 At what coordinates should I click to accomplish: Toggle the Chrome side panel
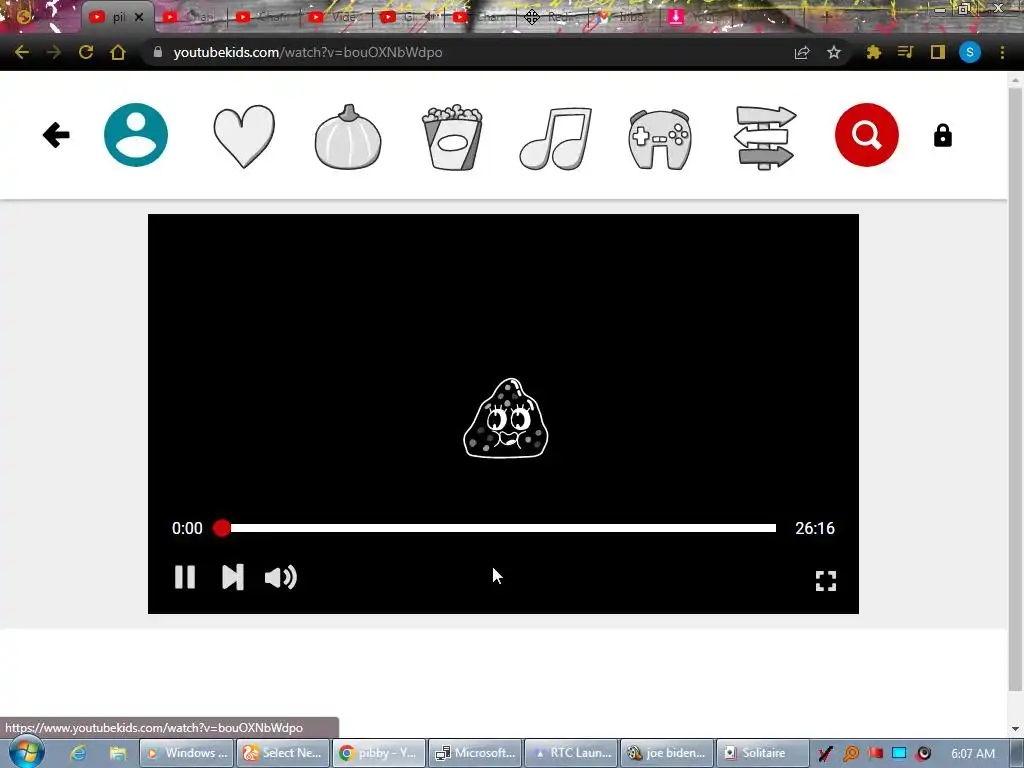pyautogui.click(x=937, y=52)
